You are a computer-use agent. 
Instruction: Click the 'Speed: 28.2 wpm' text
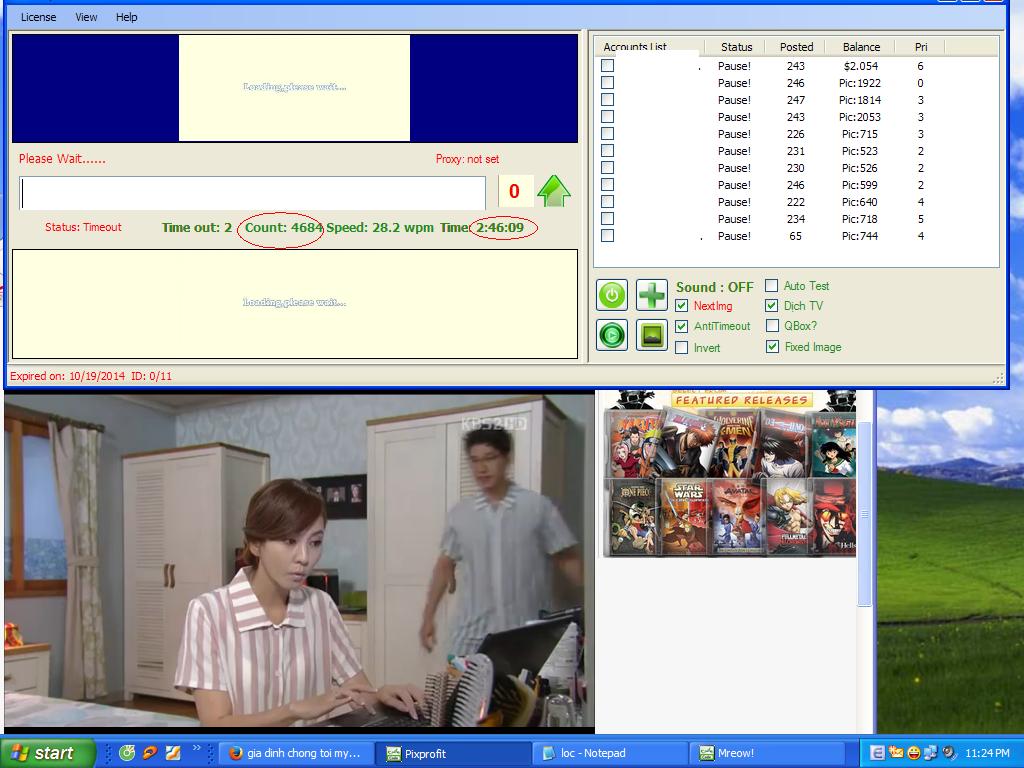[x=380, y=227]
